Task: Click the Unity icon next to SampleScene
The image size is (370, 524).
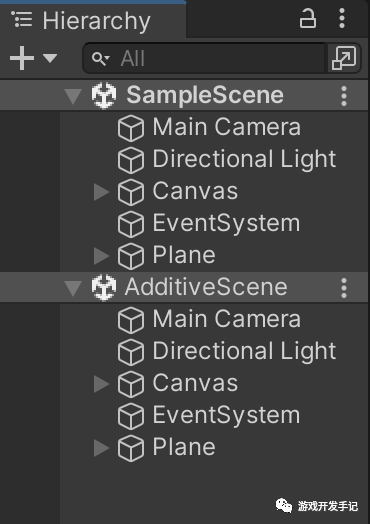Action: tap(104, 96)
